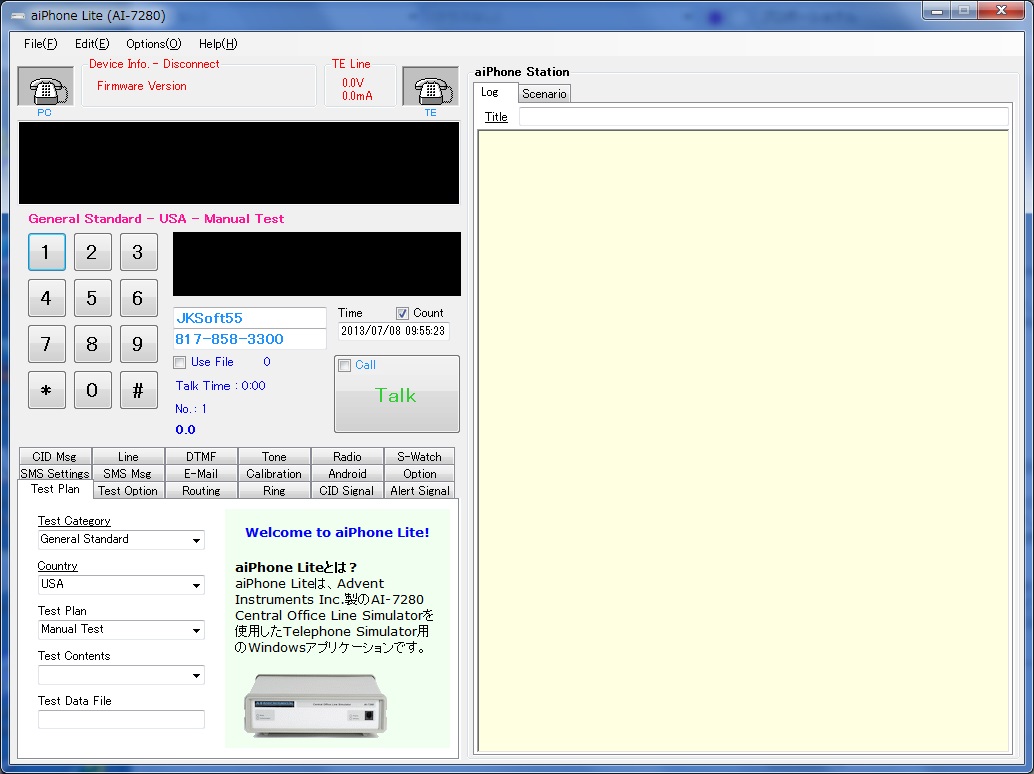Select the Test Plan tab
Image resolution: width=1034 pixels, height=774 pixels.
pyautogui.click(x=55, y=489)
